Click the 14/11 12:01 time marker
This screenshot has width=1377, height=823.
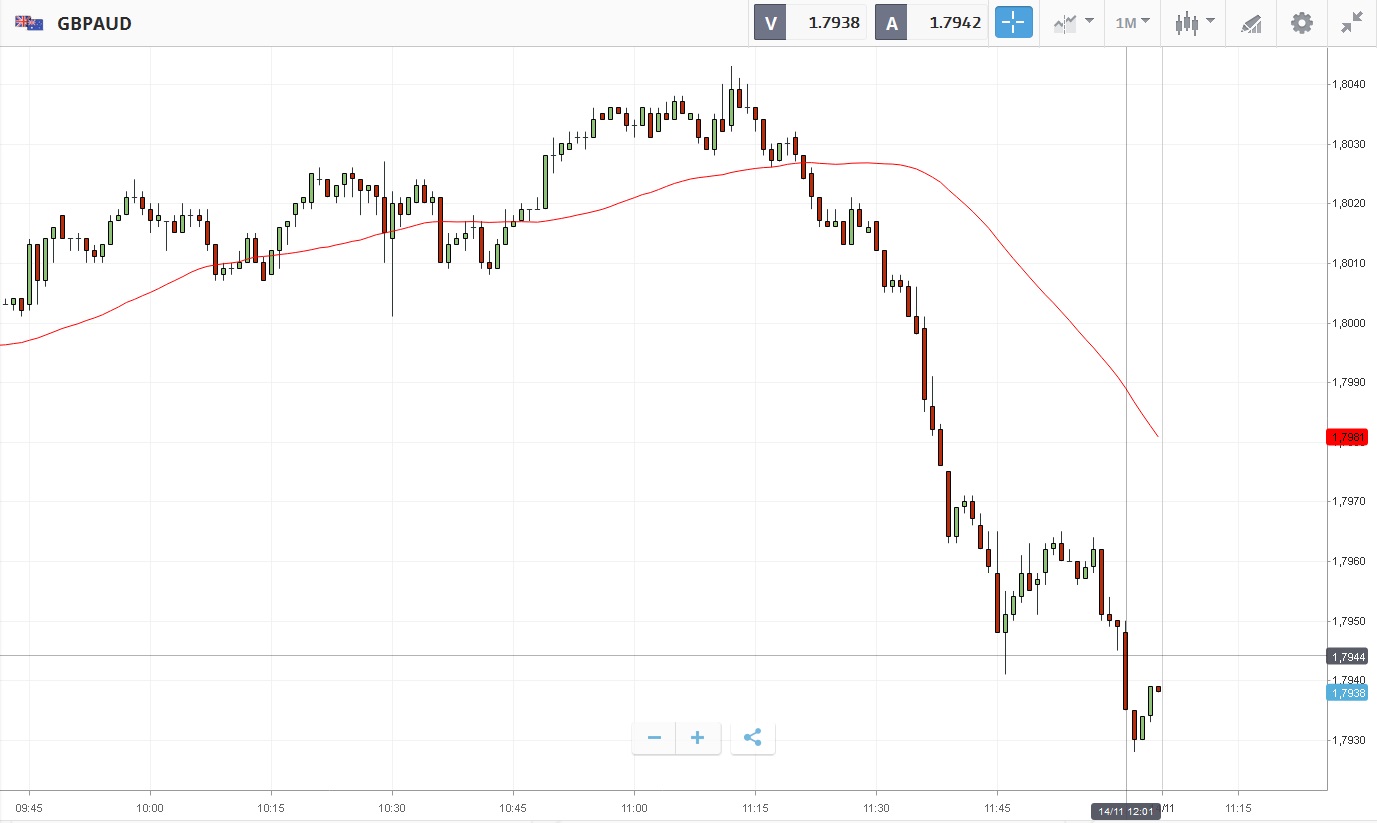(1125, 811)
